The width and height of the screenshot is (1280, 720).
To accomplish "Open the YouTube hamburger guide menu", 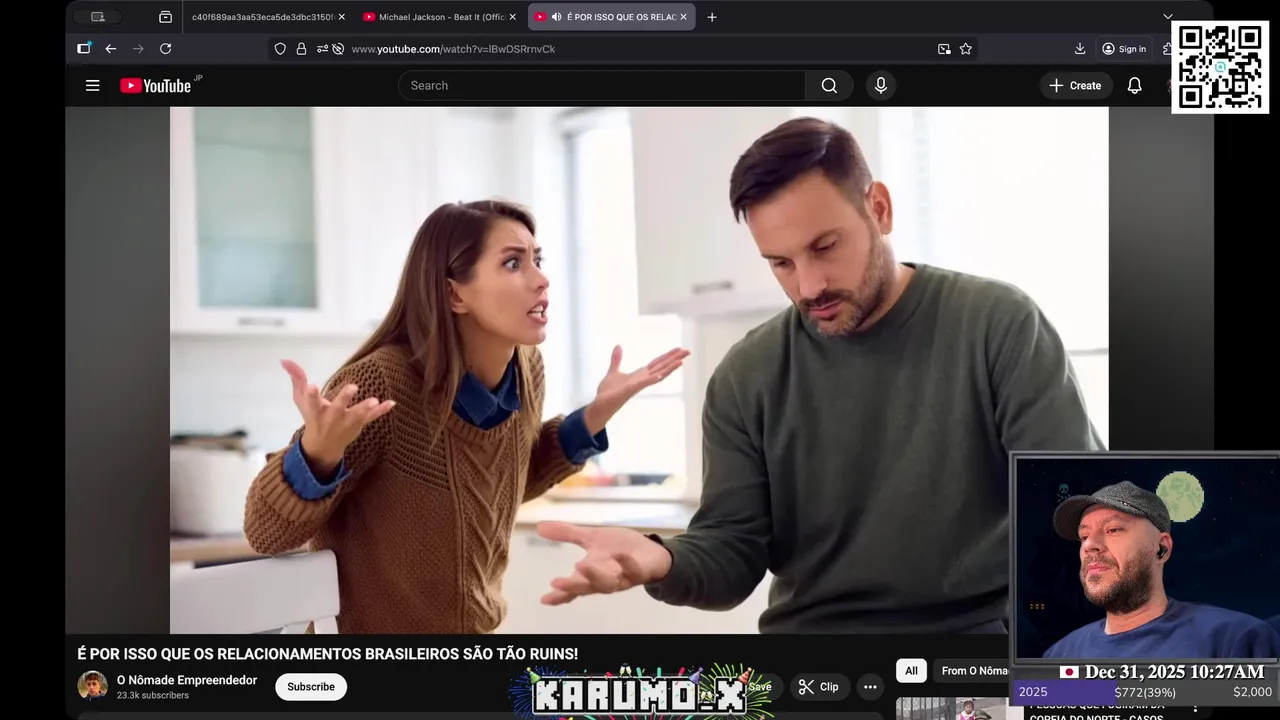I will pyautogui.click(x=93, y=86).
